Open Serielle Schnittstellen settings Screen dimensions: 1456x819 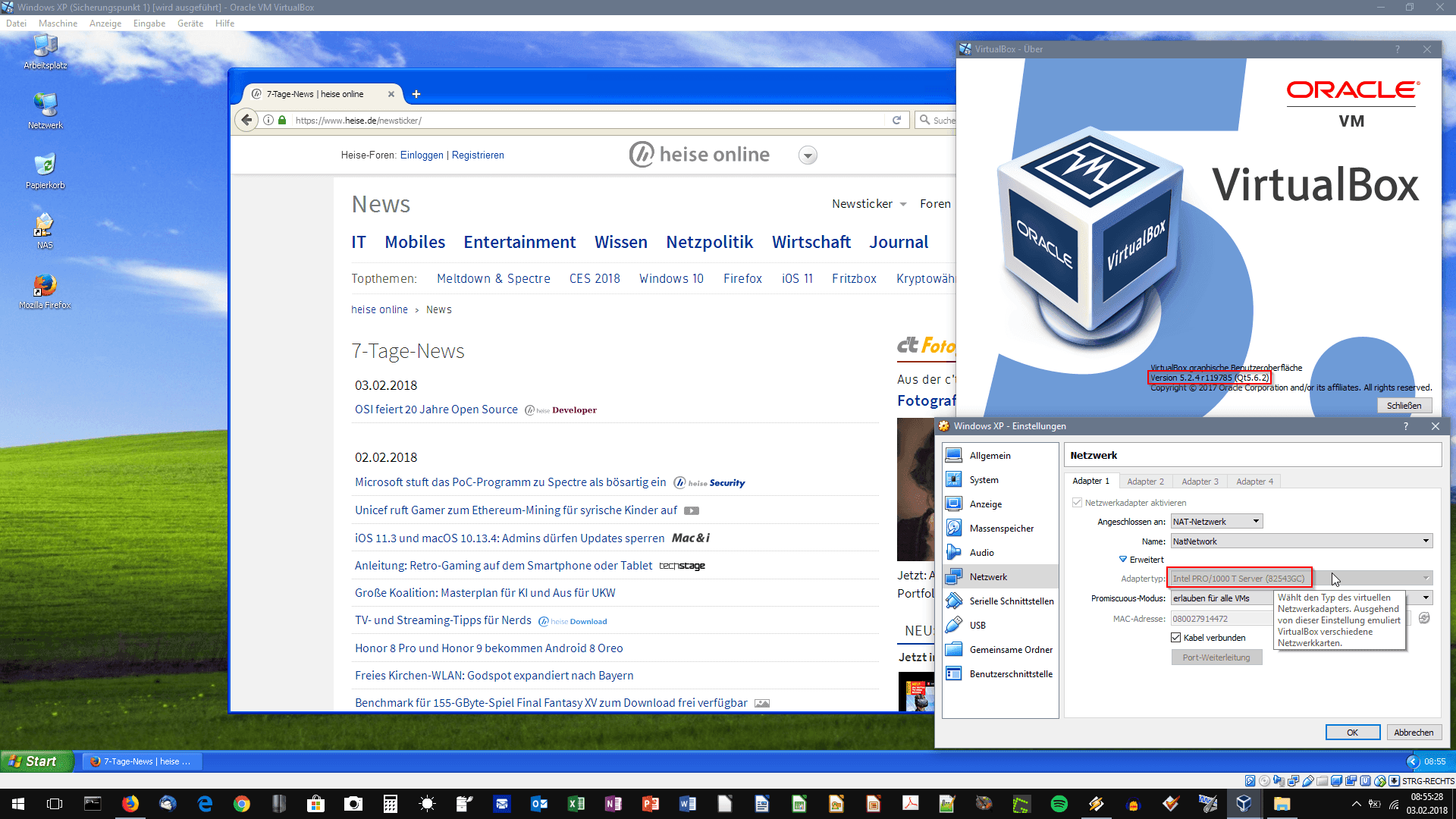tap(999, 601)
